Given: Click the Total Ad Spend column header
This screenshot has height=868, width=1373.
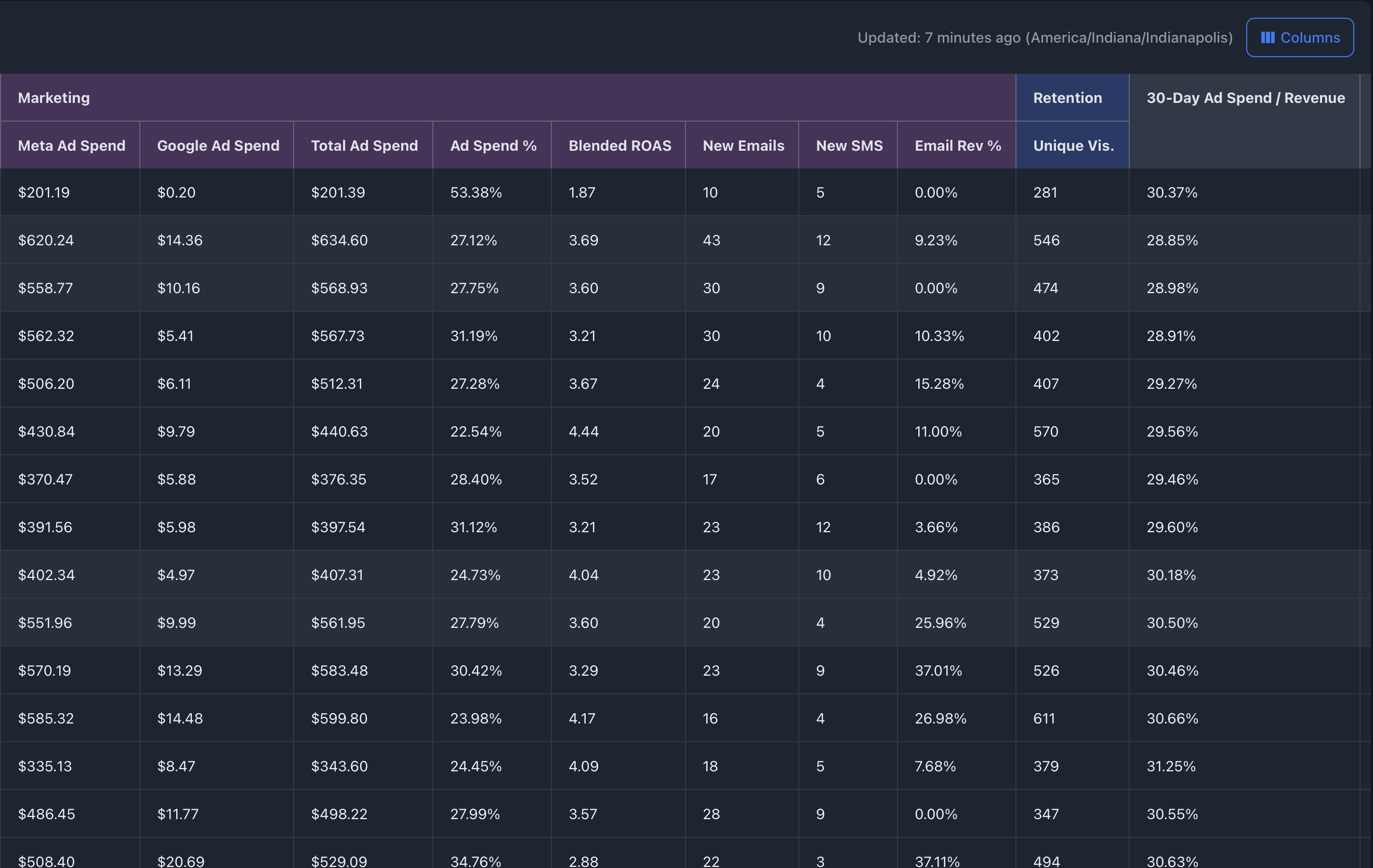Looking at the screenshot, I should 364,146.
